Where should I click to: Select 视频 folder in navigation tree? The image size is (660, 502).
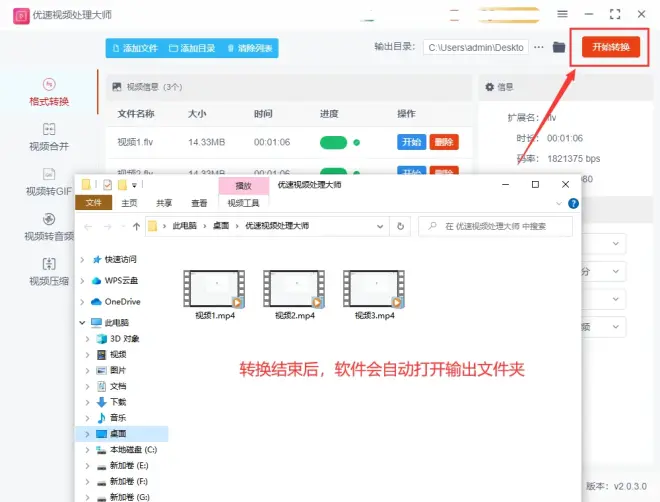pyautogui.click(x=118, y=355)
